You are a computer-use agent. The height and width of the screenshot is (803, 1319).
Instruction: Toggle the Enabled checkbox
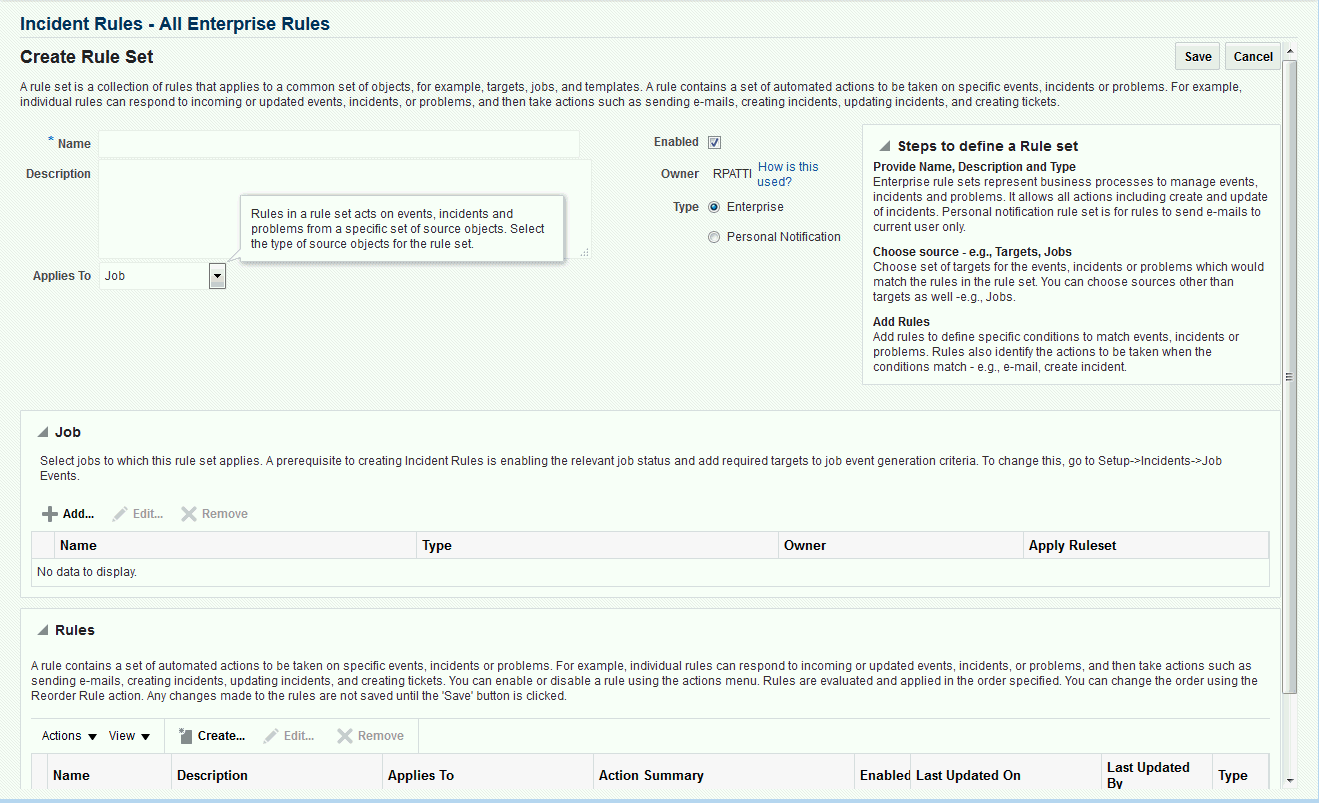(714, 142)
